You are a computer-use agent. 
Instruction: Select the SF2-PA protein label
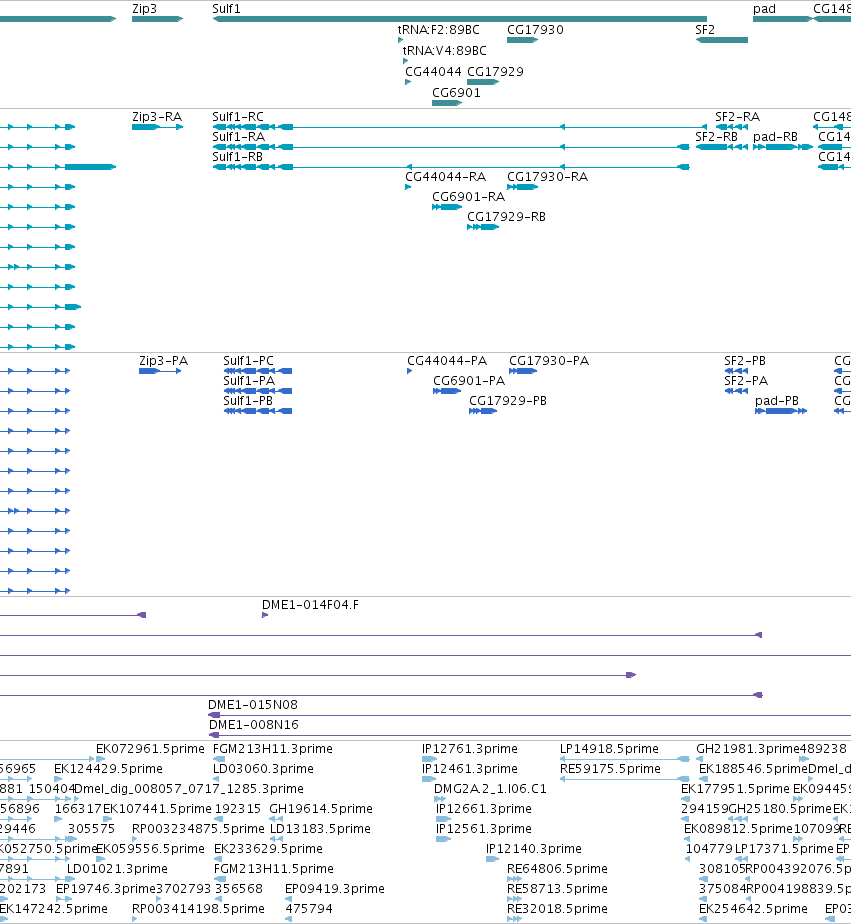click(746, 381)
